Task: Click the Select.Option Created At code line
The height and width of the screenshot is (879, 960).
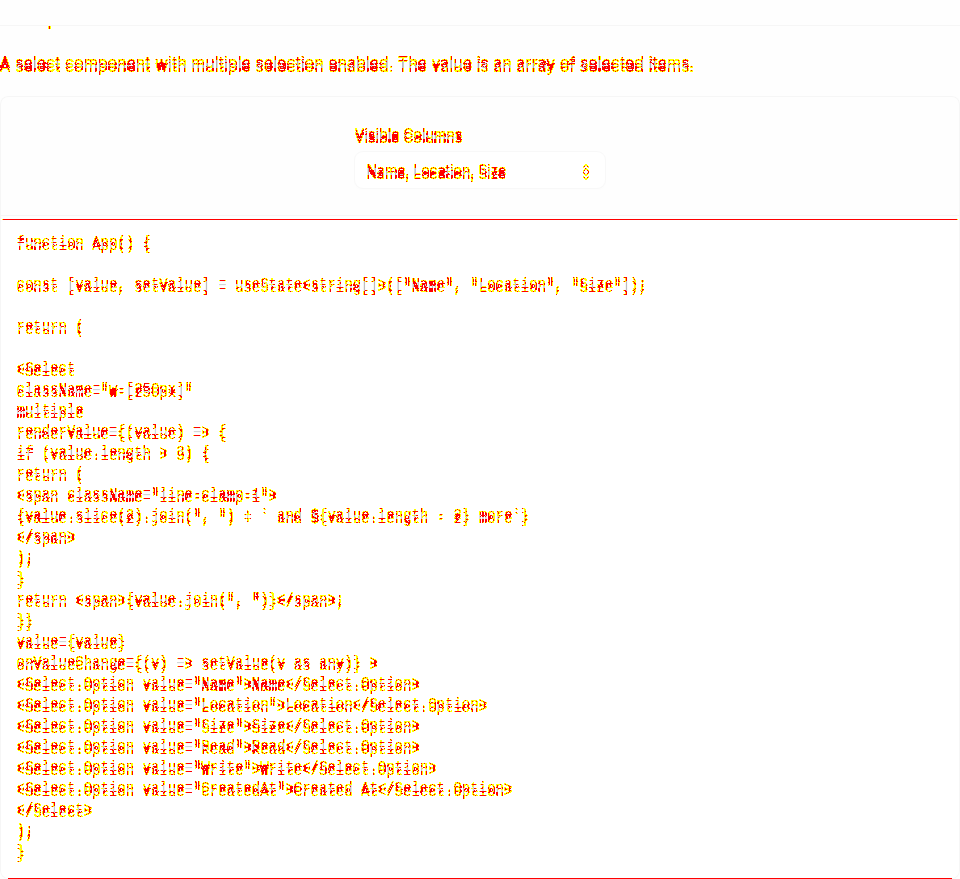Action: (264, 790)
